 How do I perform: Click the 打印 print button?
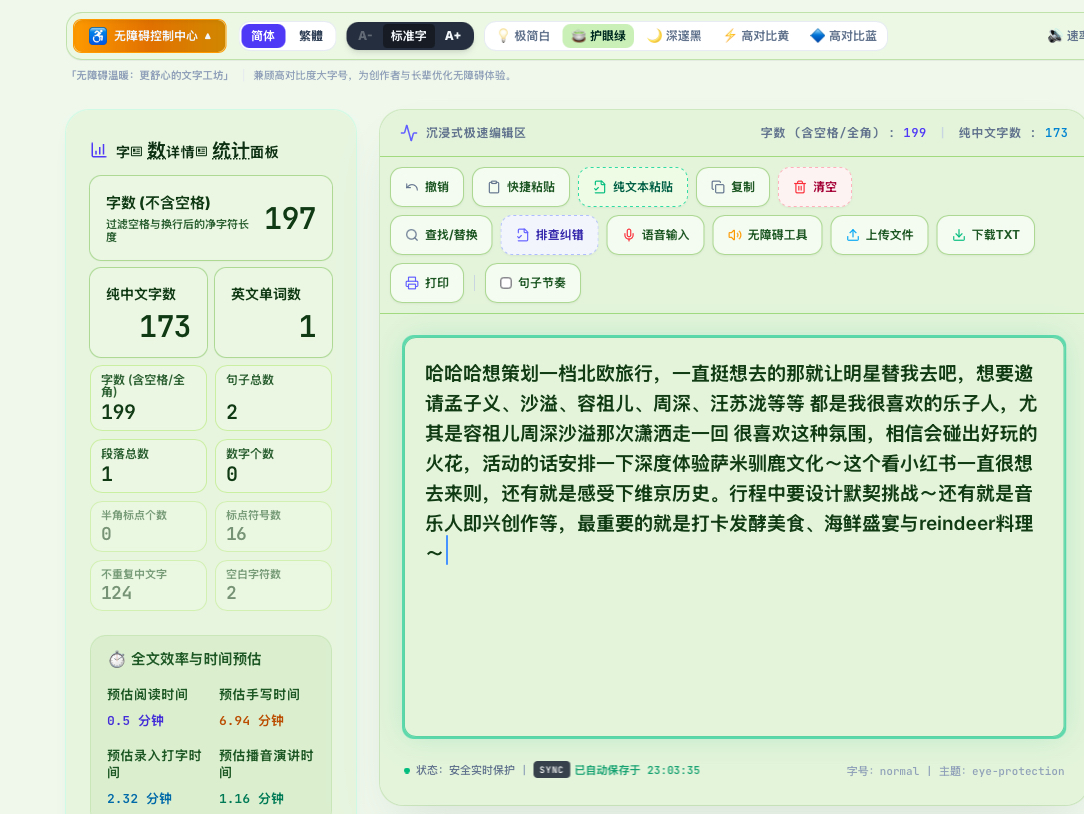427,283
